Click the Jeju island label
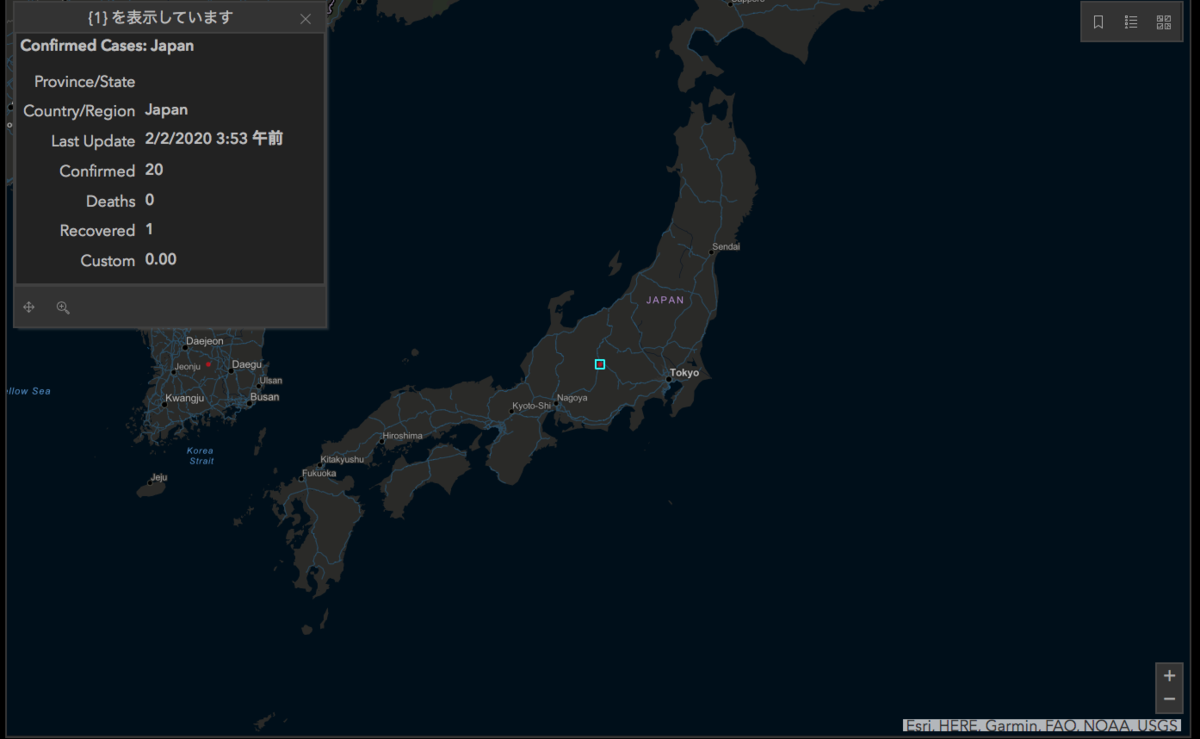1200x739 pixels. (158, 478)
